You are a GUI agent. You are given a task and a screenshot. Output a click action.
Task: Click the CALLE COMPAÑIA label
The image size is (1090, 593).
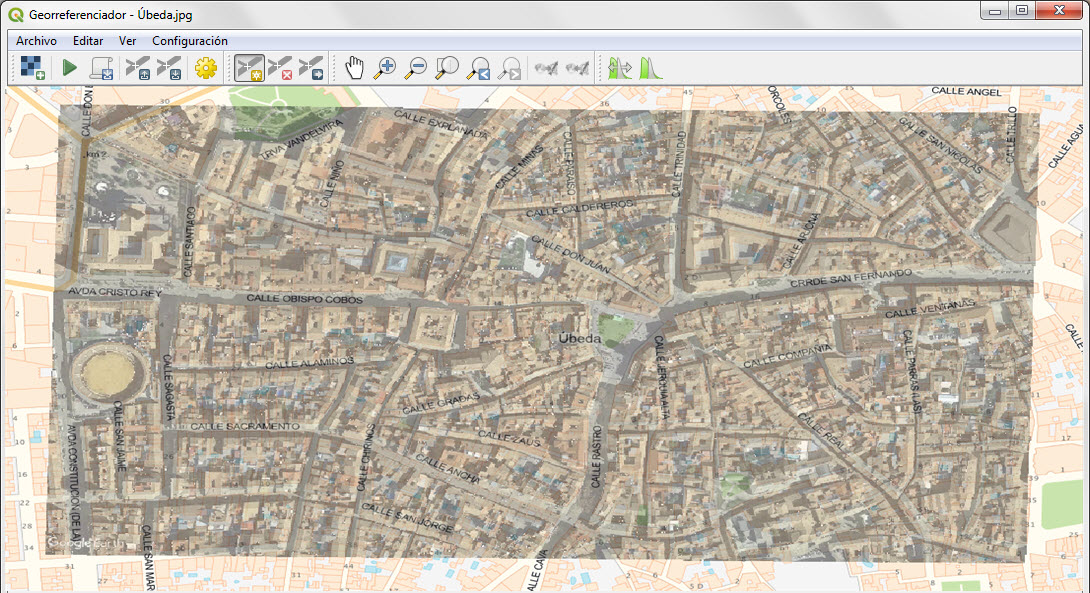(787, 355)
